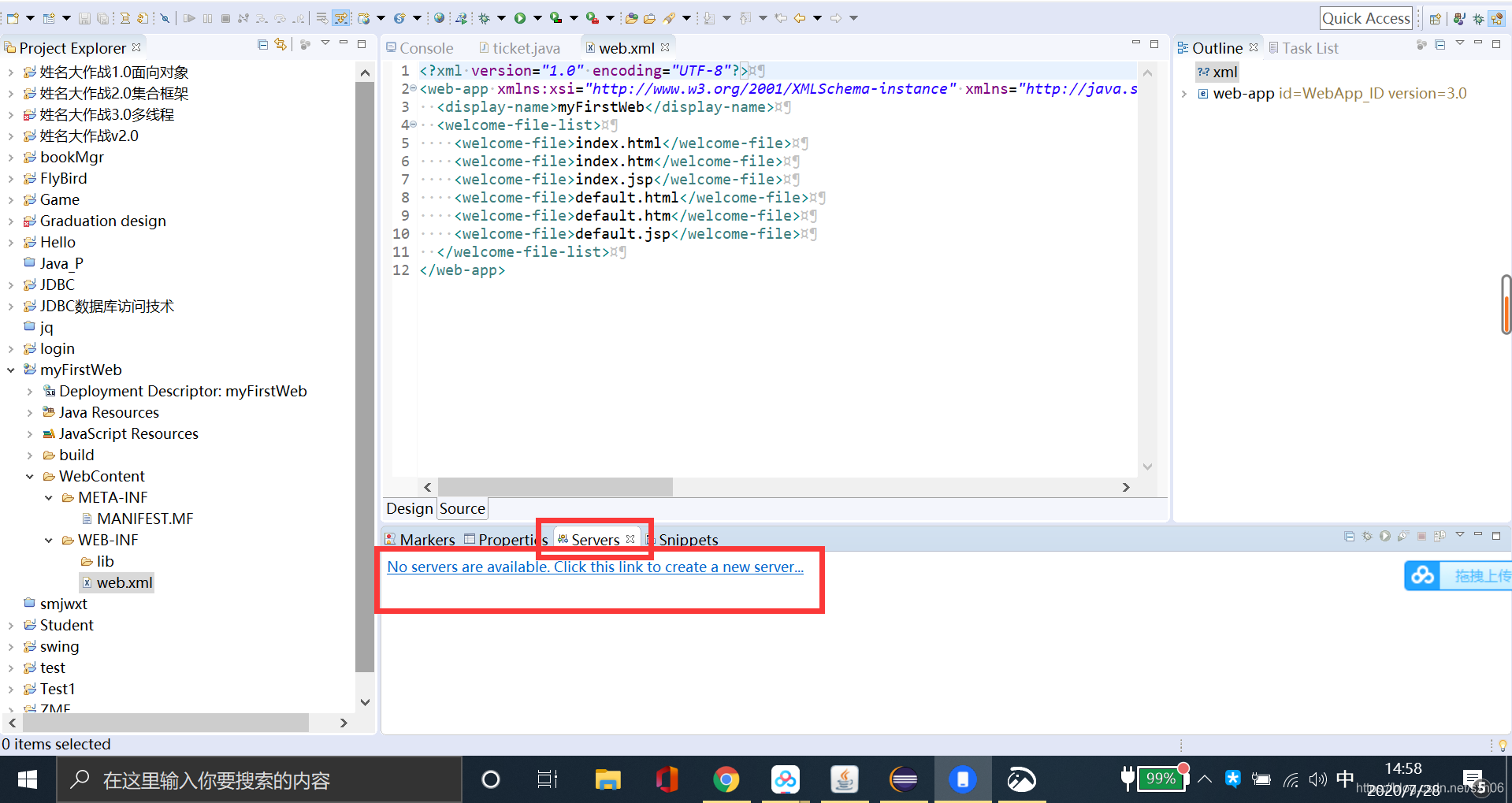
Task: Click the link to create a new server
Action: (595, 567)
